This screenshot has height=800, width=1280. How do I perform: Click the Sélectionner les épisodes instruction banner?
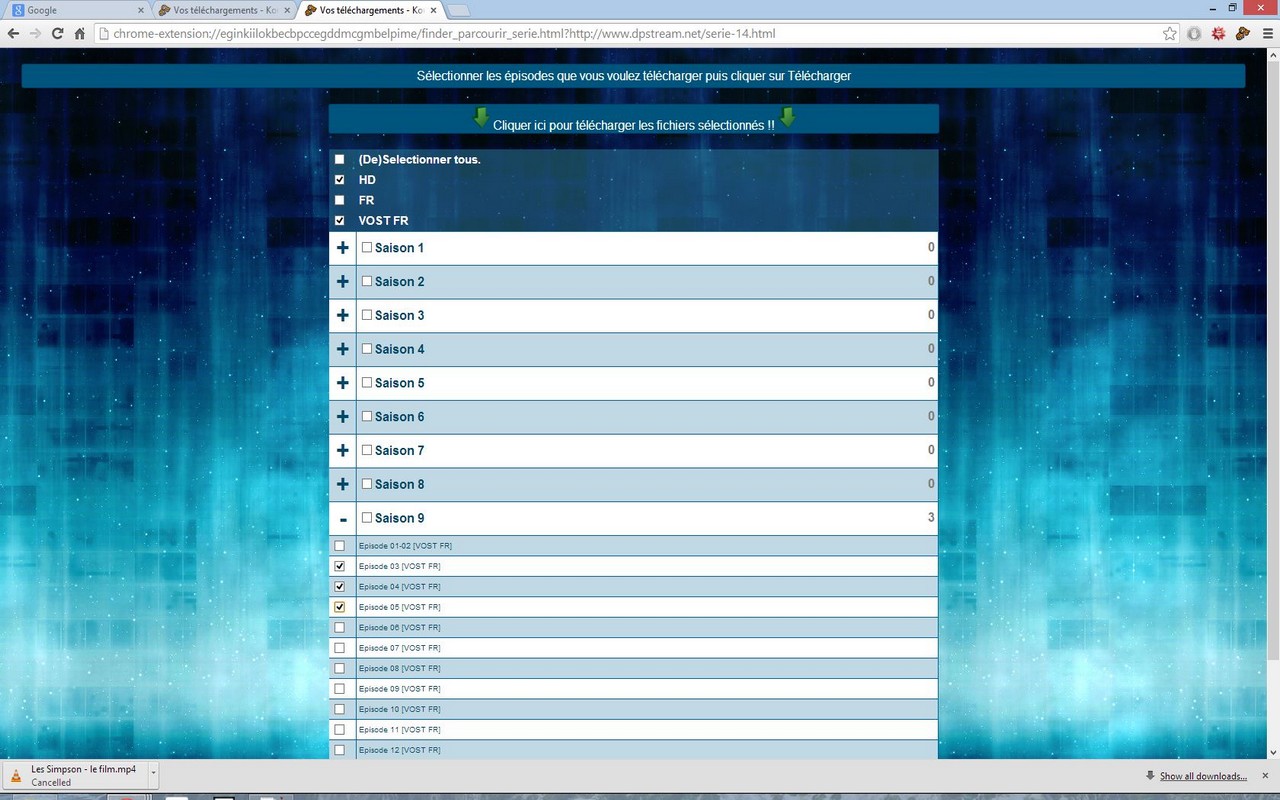pos(634,76)
